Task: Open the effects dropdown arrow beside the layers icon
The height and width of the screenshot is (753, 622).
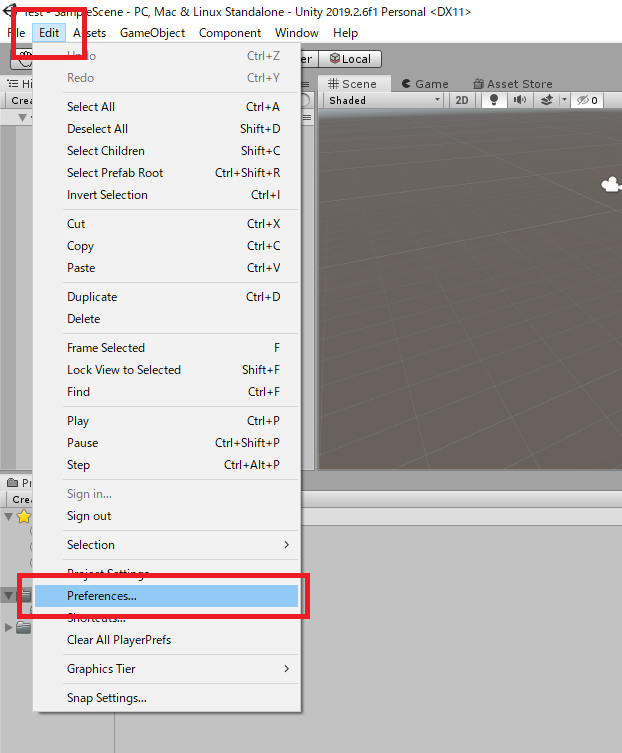Action: 564,100
